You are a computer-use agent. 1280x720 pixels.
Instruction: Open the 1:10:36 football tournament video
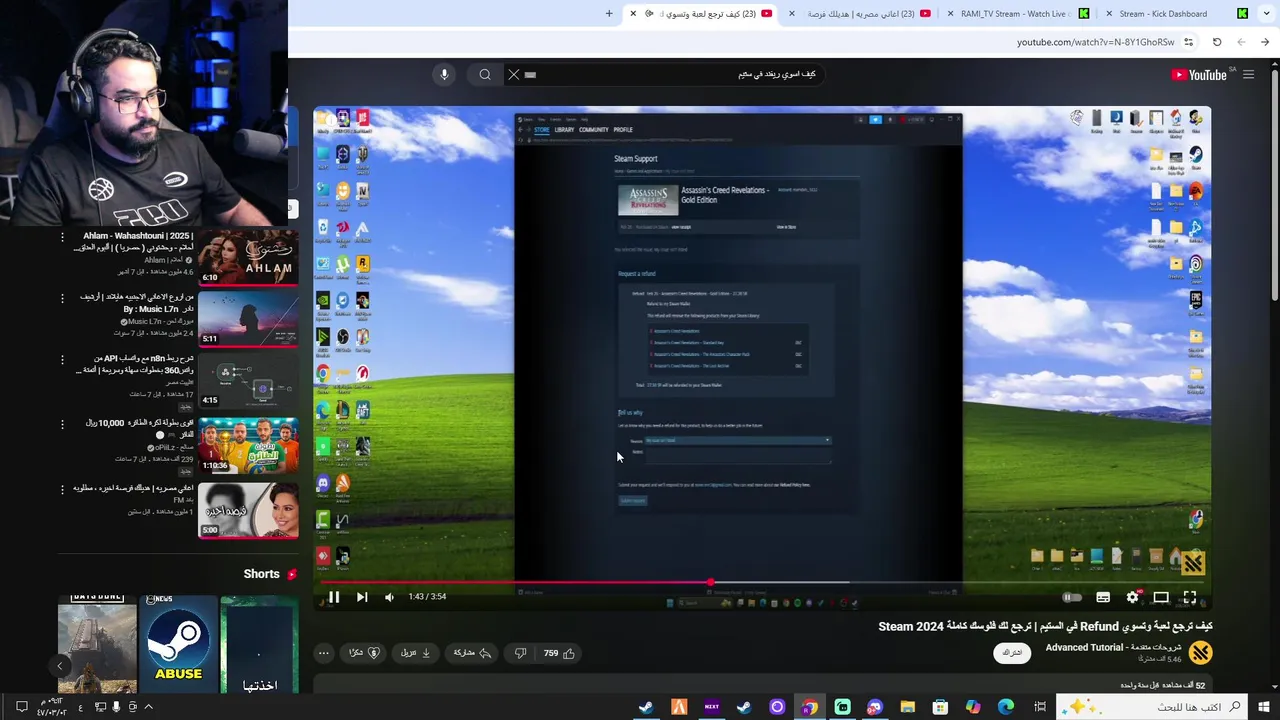tap(248, 446)
